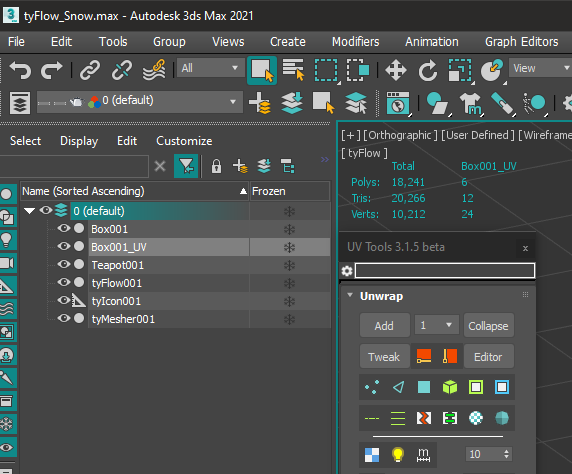This screenshot has height=474, width=572.
Task: Toggle the Scene Explorer display filter funnel
Action: tap(186, 166)
